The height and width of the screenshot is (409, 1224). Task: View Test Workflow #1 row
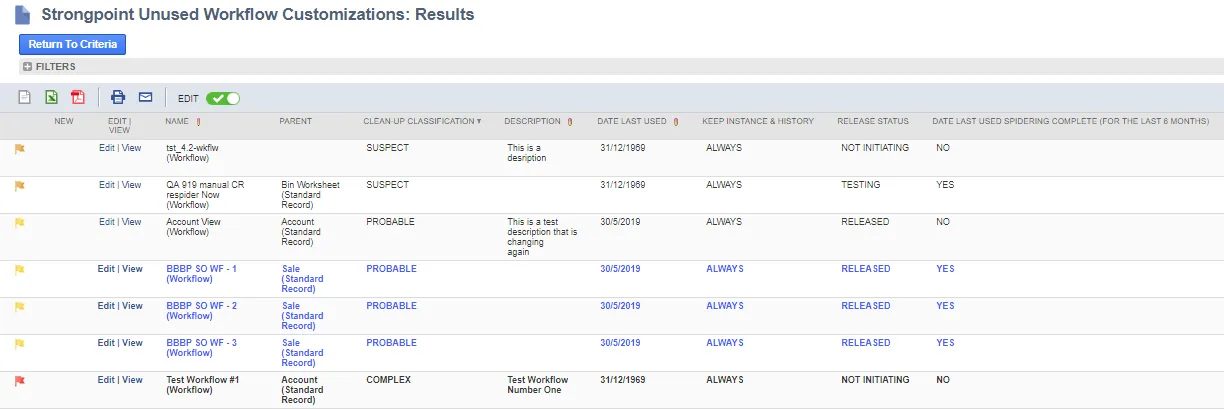(132, 380)
